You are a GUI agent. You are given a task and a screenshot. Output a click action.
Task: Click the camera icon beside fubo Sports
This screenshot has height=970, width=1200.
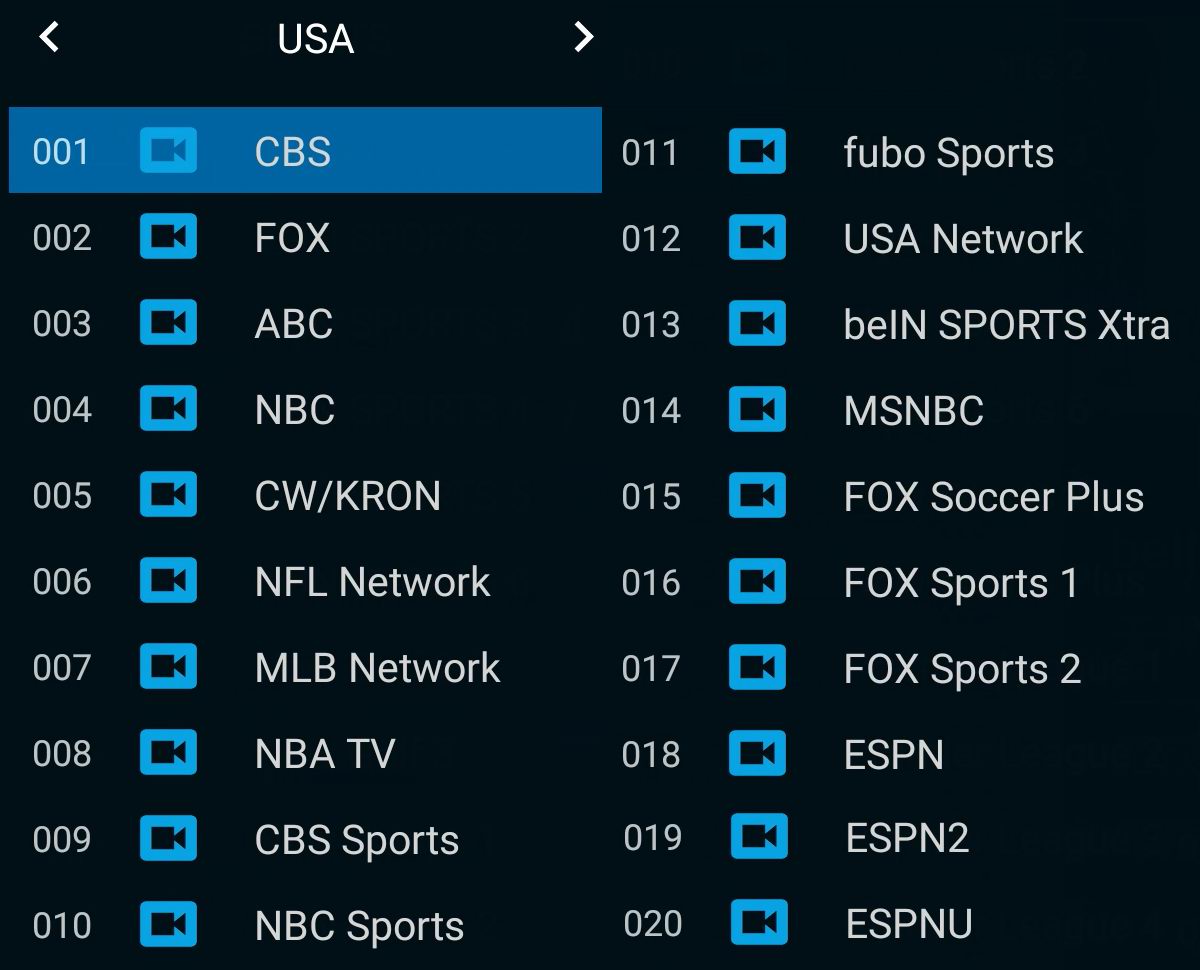(x=758, y=151)
